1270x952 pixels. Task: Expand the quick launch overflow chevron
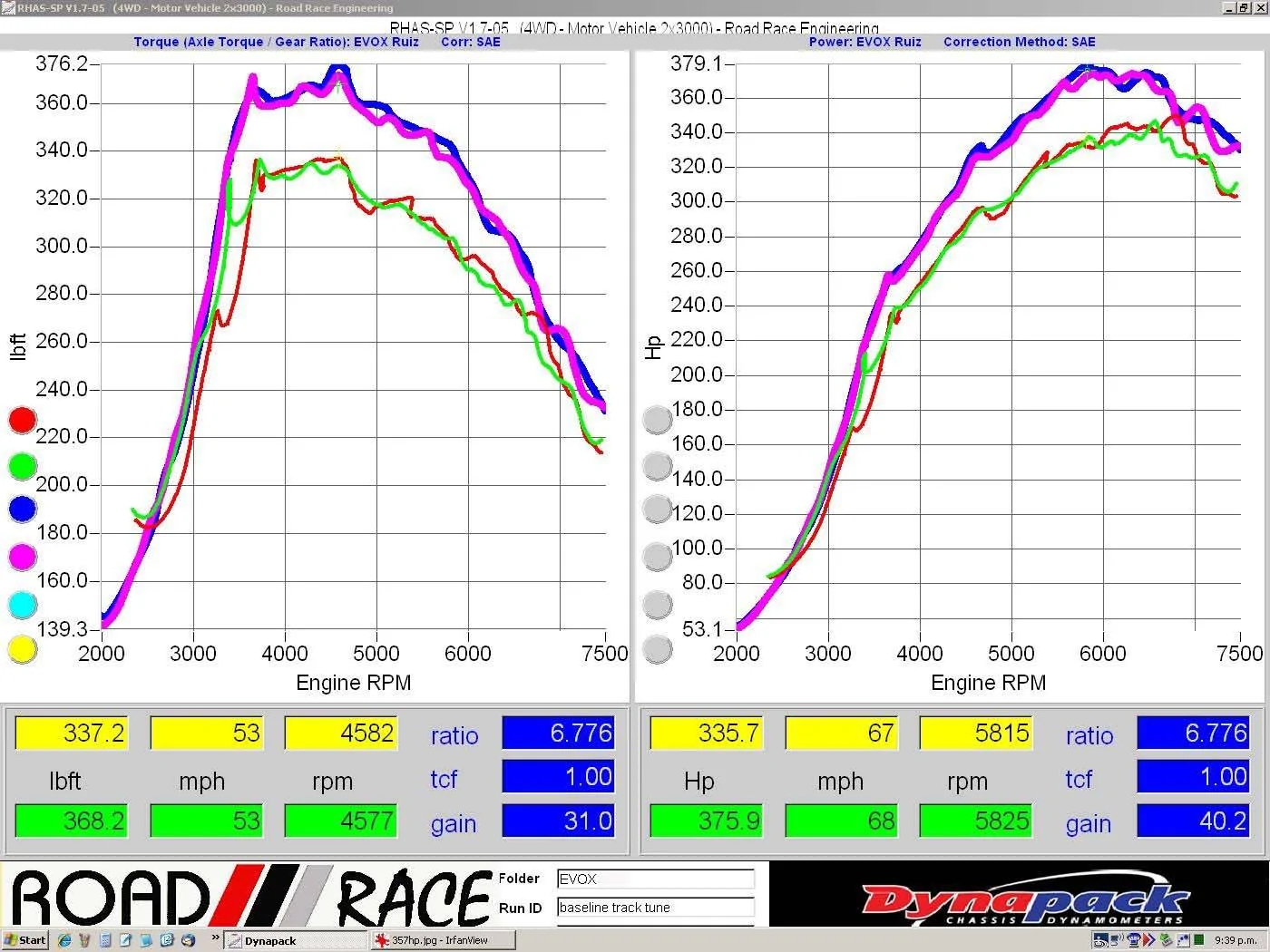pyautogui.click(x=215, y=938)
